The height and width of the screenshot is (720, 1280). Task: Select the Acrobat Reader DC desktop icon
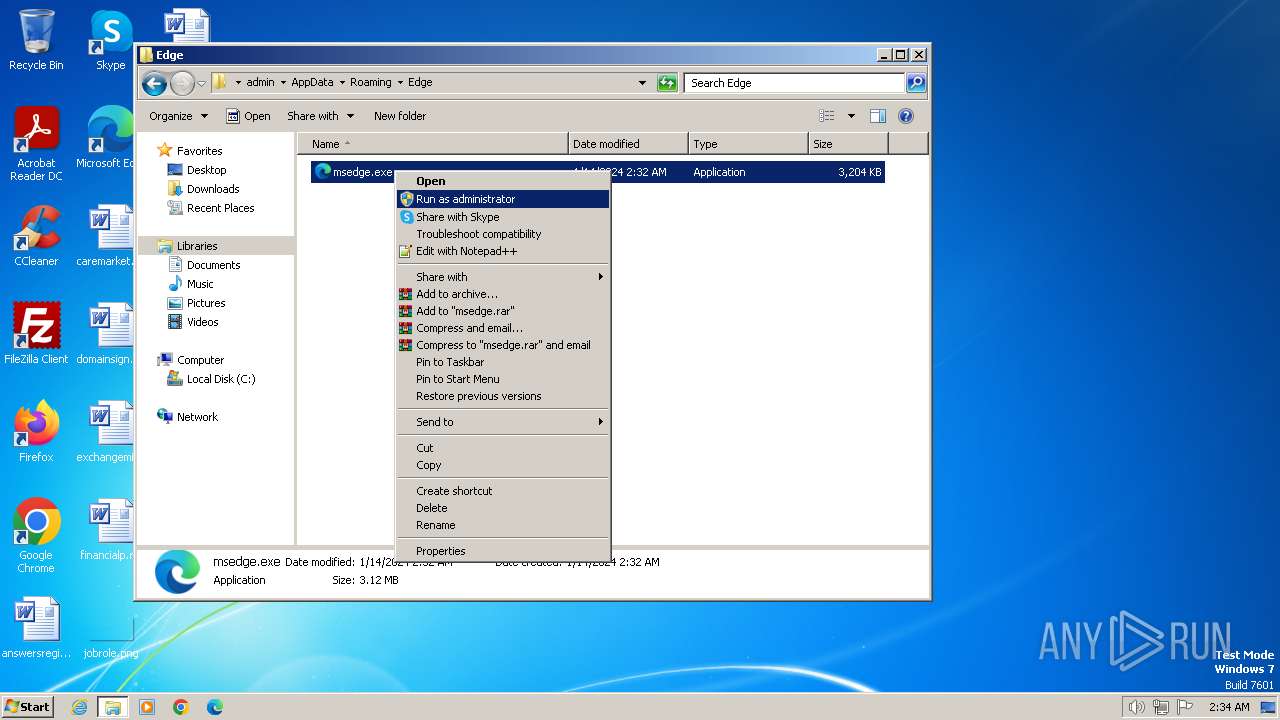point(36,145)
